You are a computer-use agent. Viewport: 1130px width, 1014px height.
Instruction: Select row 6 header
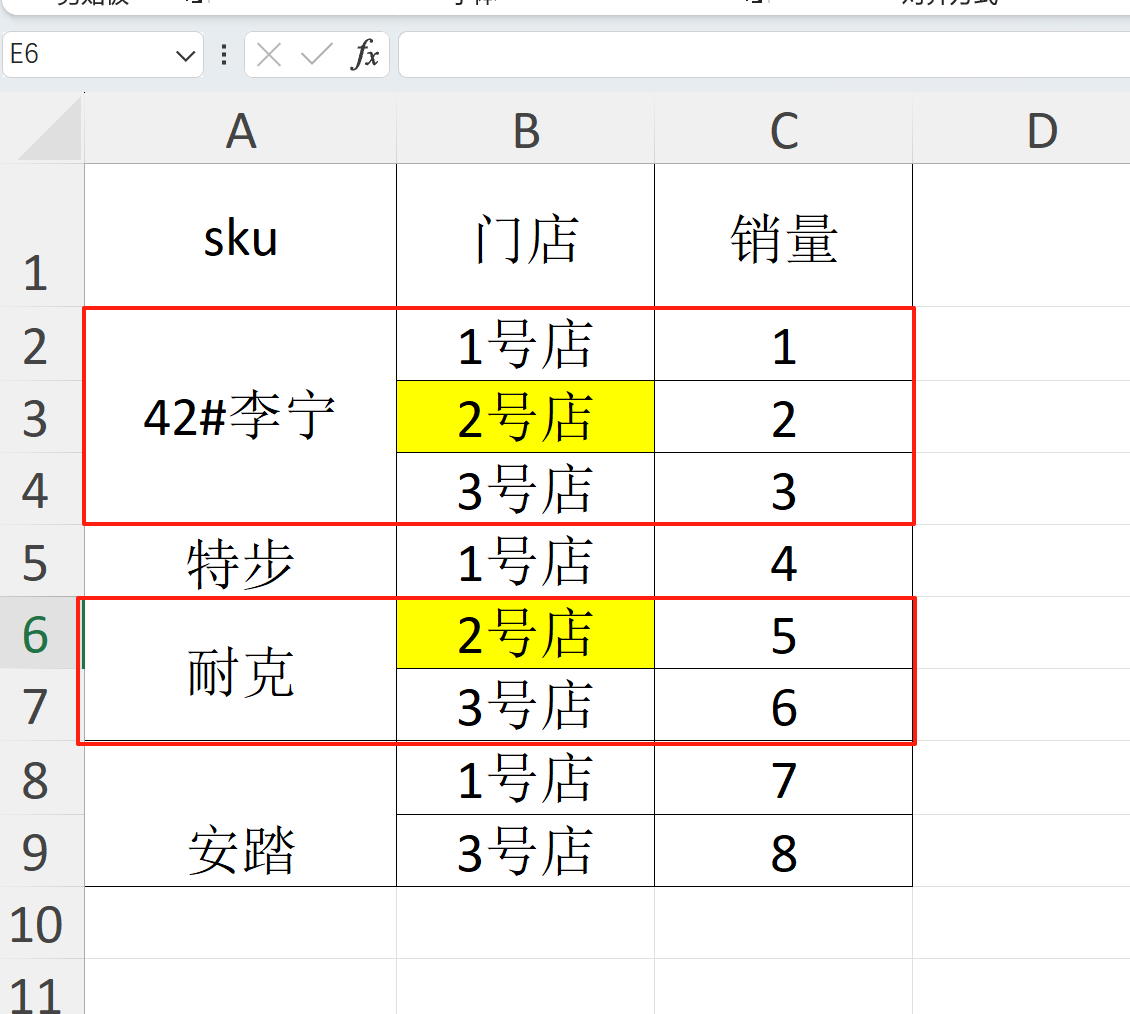42,633
